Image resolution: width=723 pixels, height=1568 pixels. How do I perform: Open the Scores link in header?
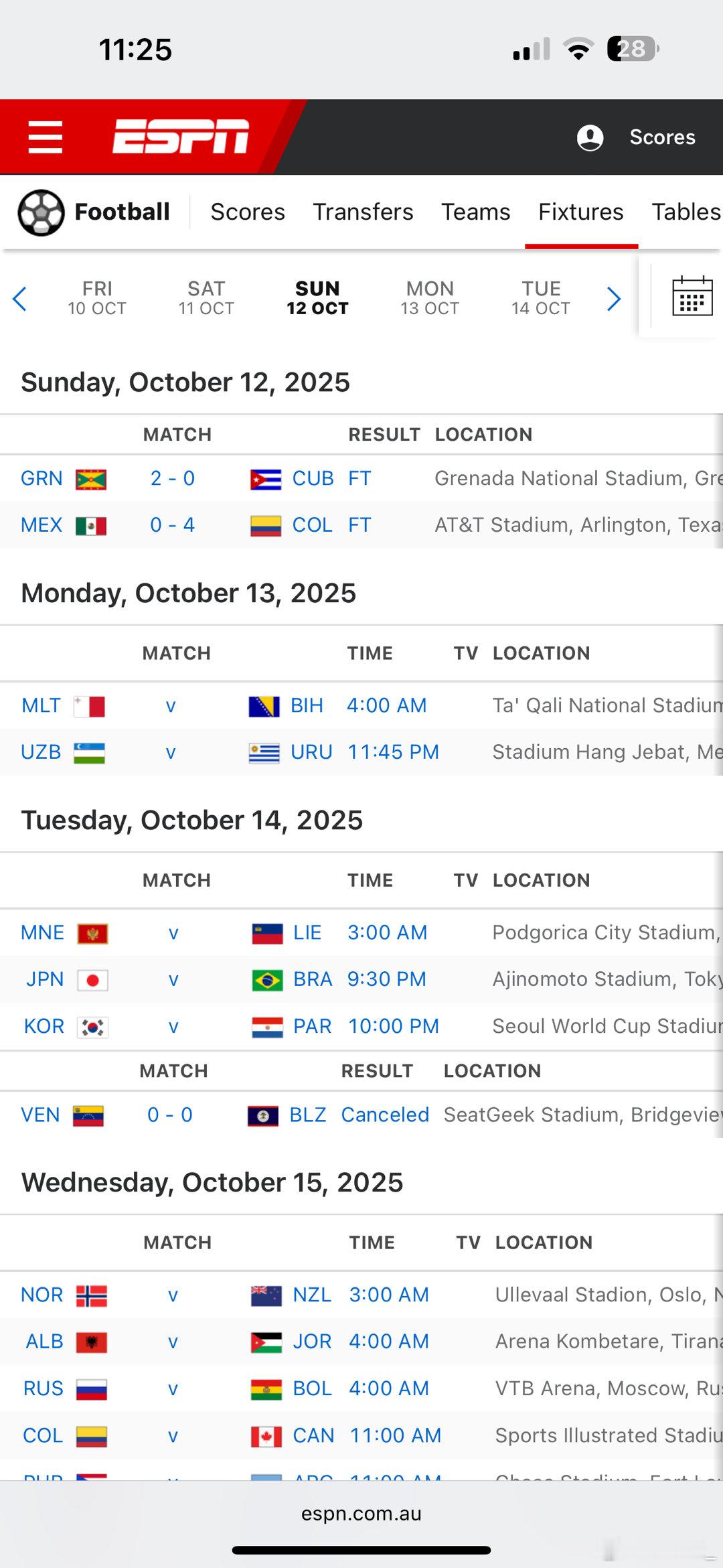pyautogui.click(x=662, y=137)
